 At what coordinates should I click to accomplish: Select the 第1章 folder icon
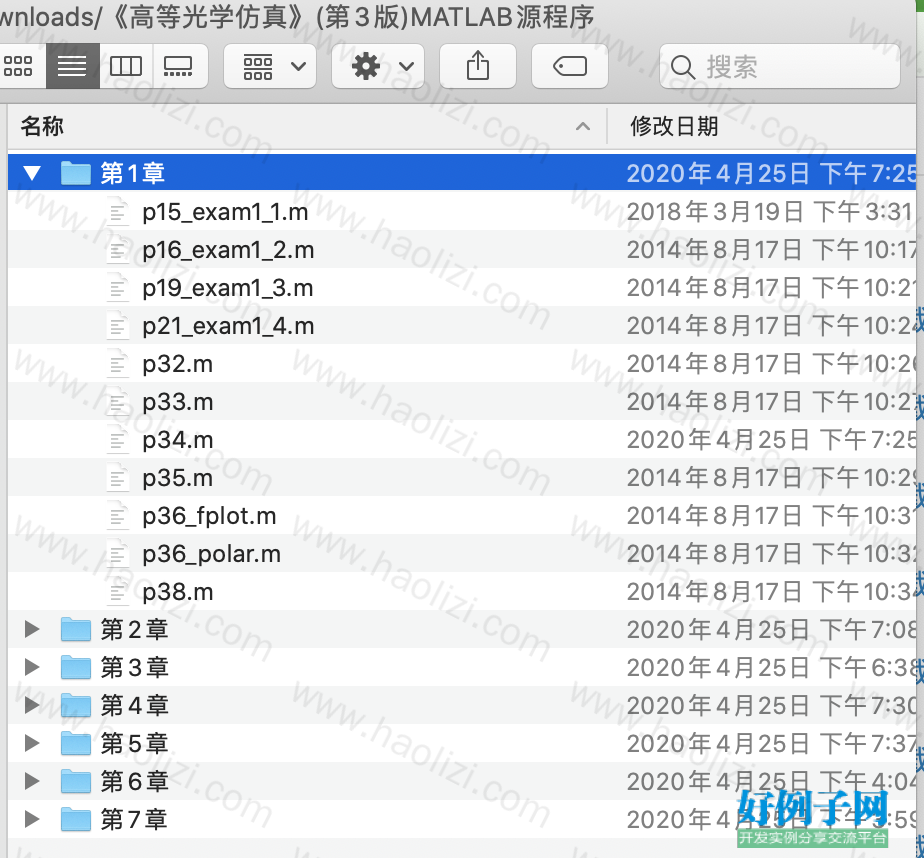tap(75, 173)
